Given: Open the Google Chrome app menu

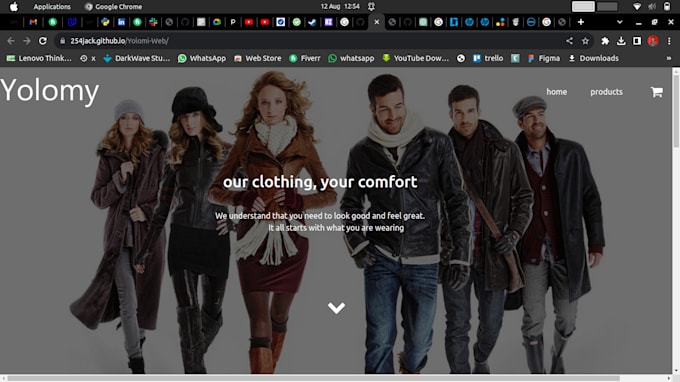Looking at the screenshot, I should 114,7.
